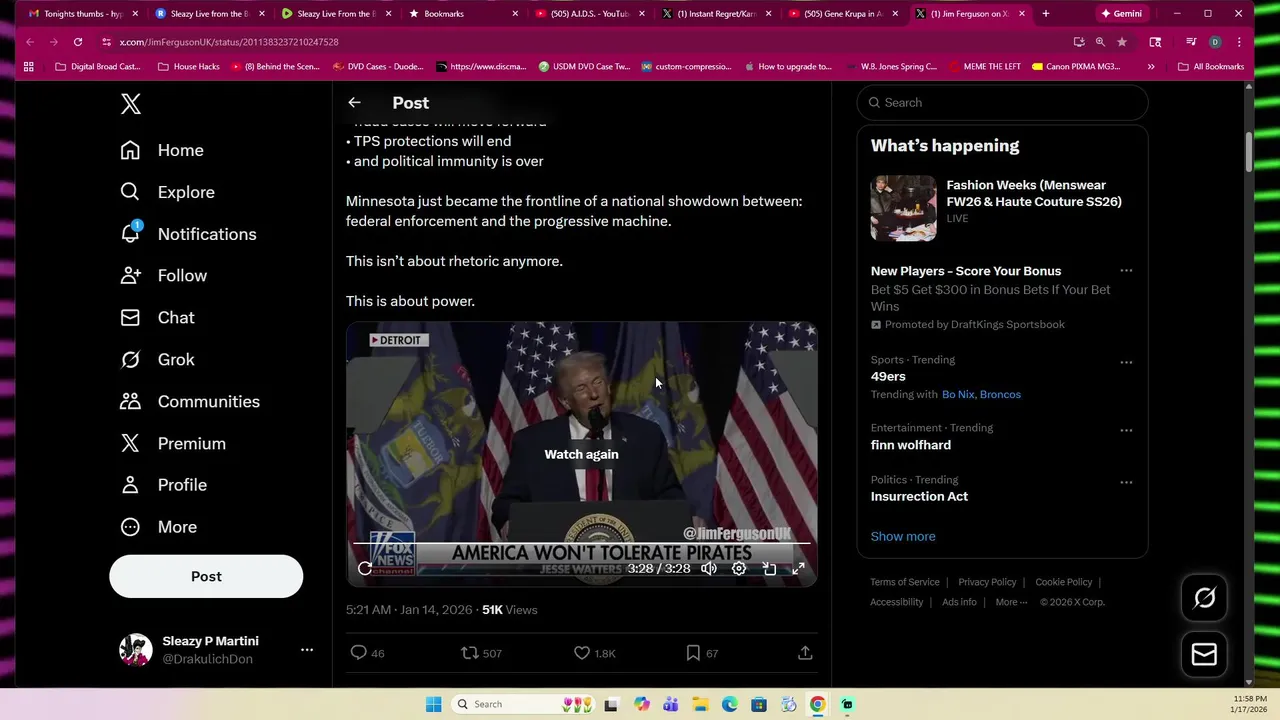This screenshot has height=720, width=1280.
Task: Switch to the Gene Krupa YouTube tab
Action: (x=842, y=14)
